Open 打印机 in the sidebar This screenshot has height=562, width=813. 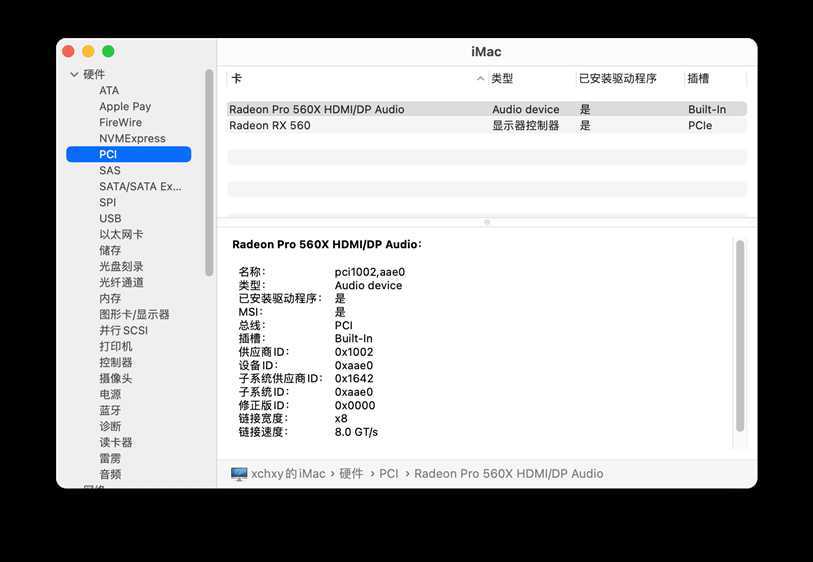[x=115, y=346]
